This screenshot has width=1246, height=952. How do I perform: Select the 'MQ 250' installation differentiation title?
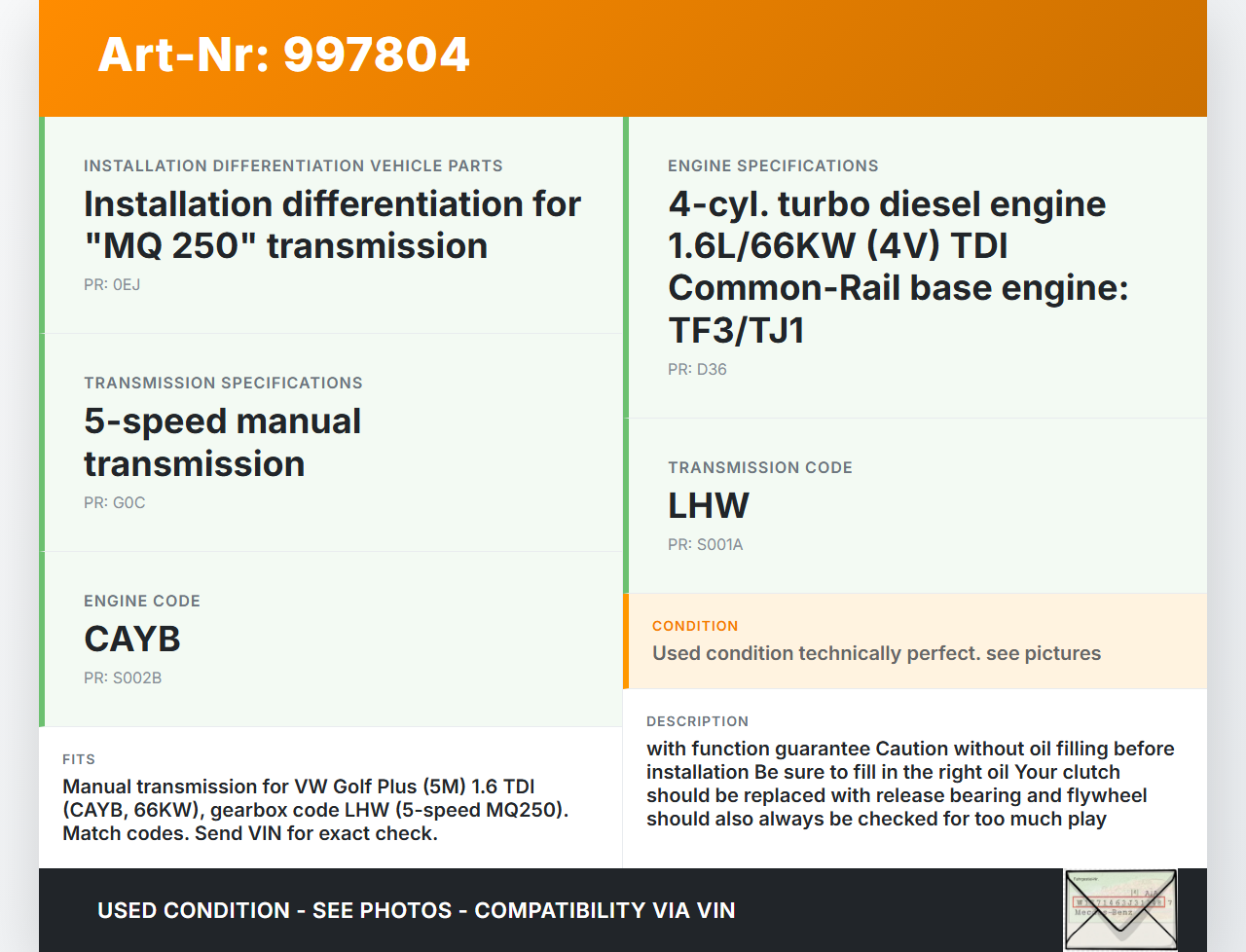(x=332, y=225)
